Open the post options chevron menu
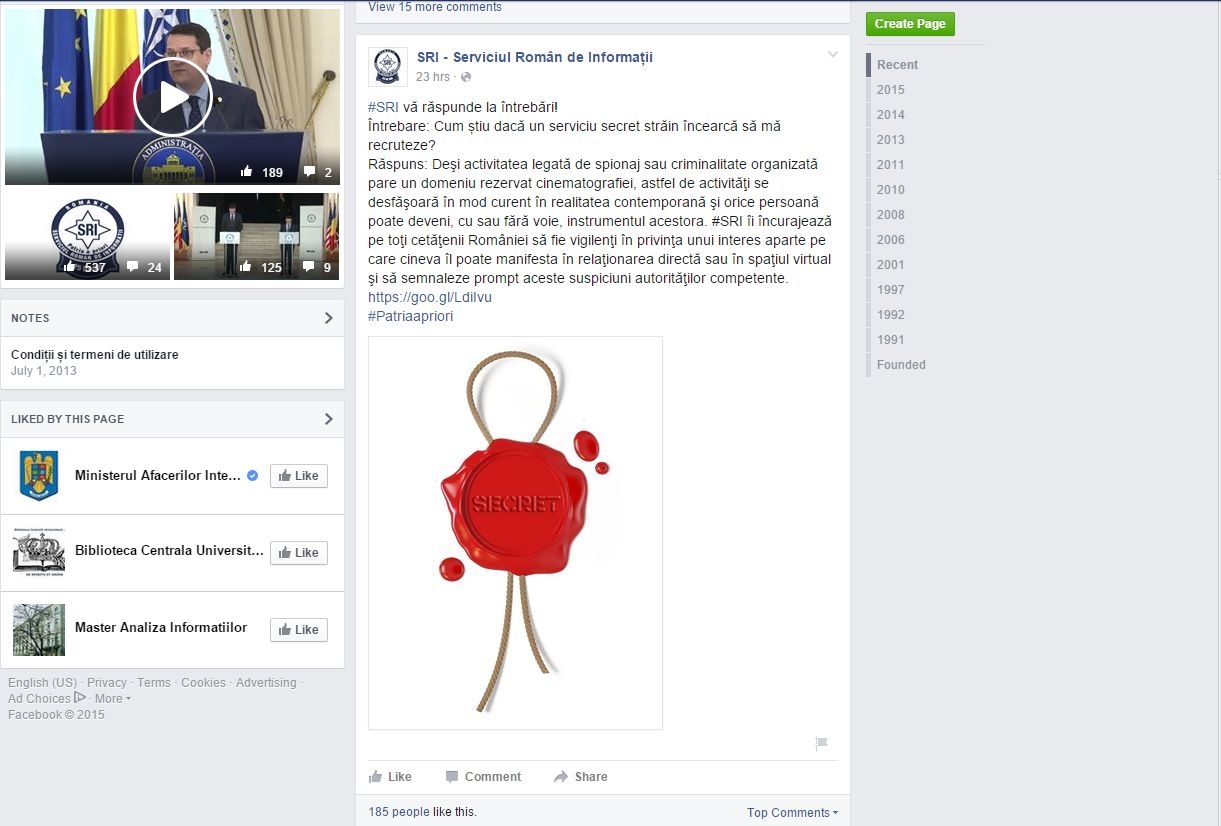 click(x=832, y=55)
